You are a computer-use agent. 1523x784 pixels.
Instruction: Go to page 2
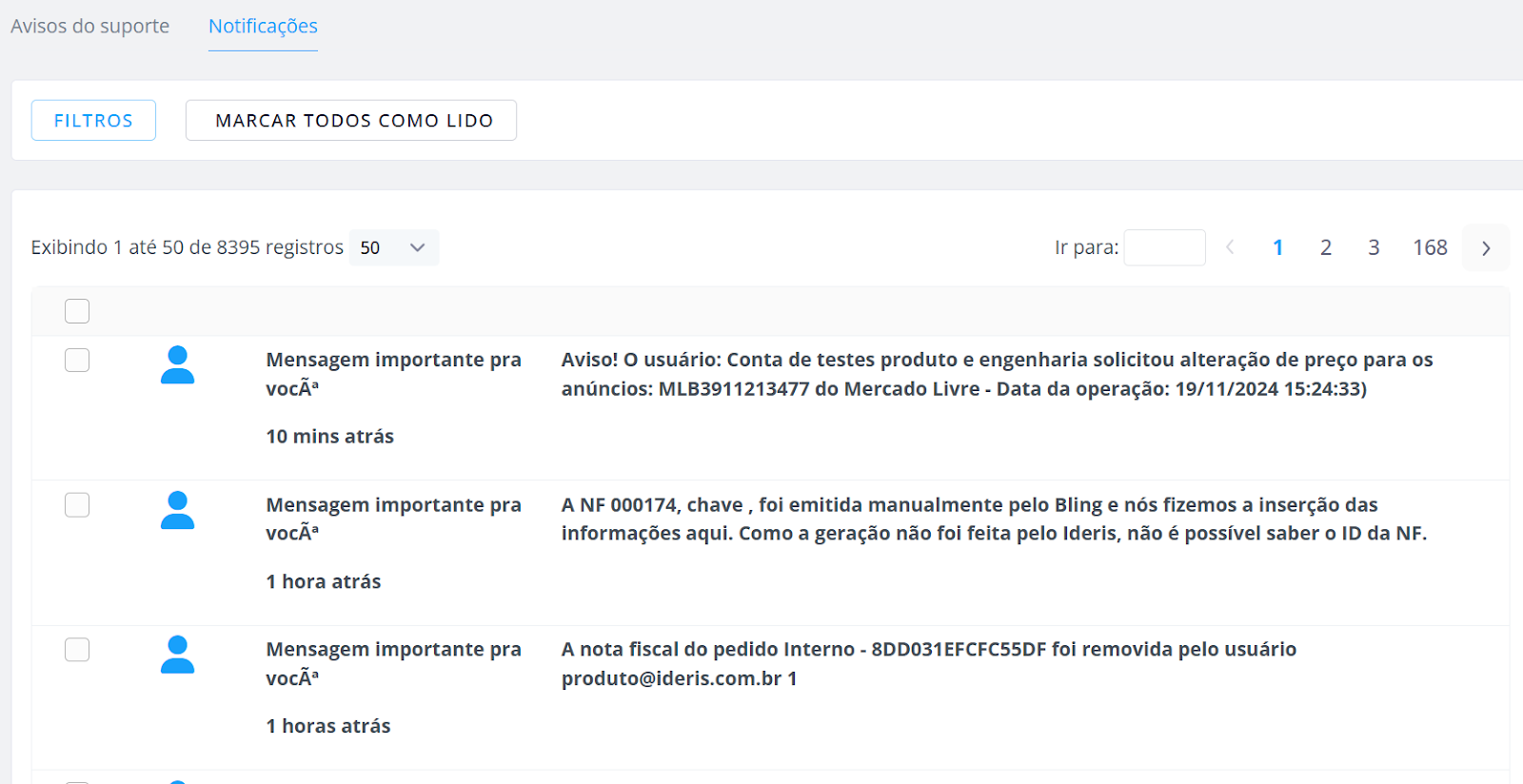coord(1326,247)
